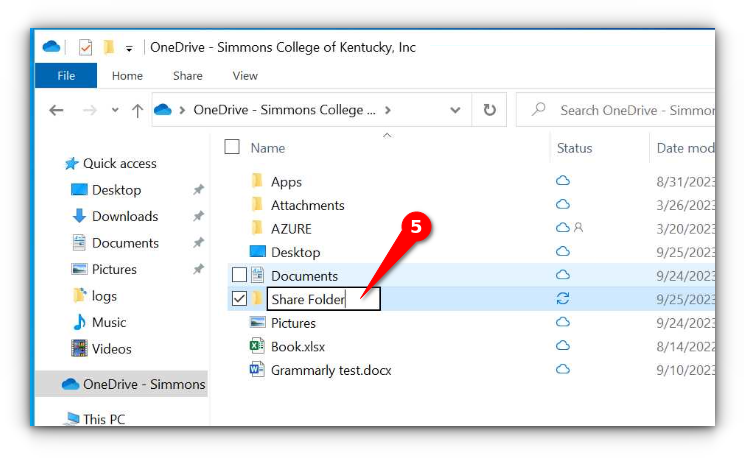This screenshot has width=745, height=458.
Task: Open Pictures in Quick access
Action: (x=115, y=269)
